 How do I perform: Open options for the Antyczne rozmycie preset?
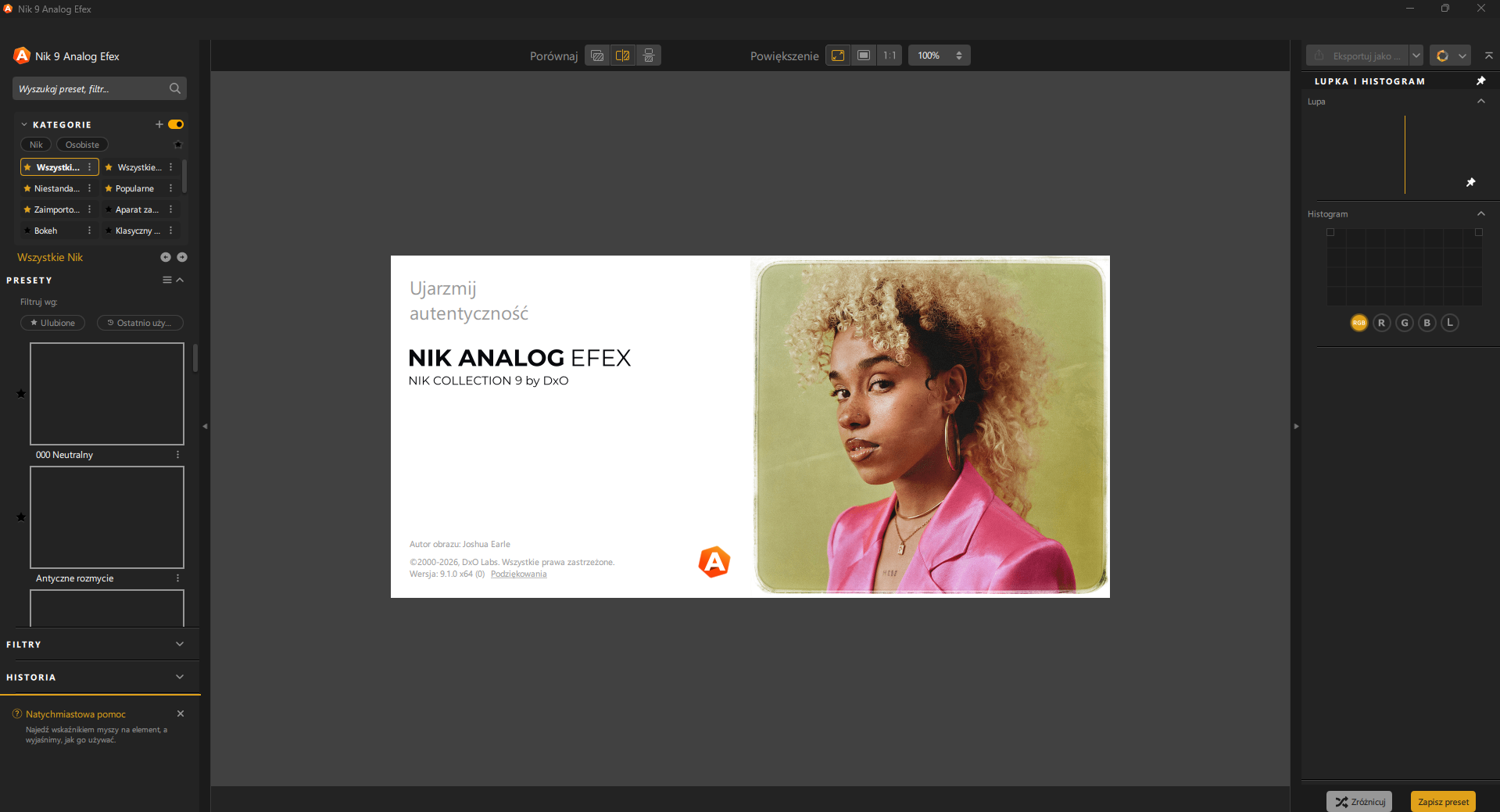(177, 578)
